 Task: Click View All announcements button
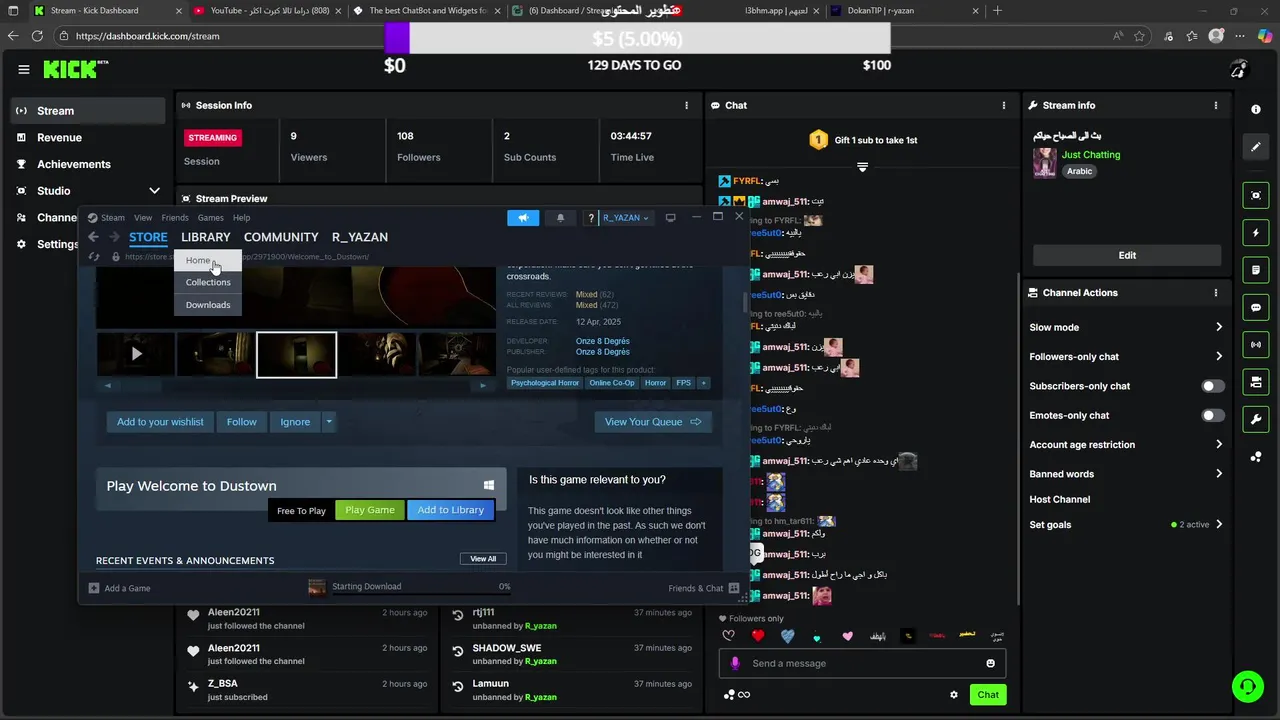[483, 559]
